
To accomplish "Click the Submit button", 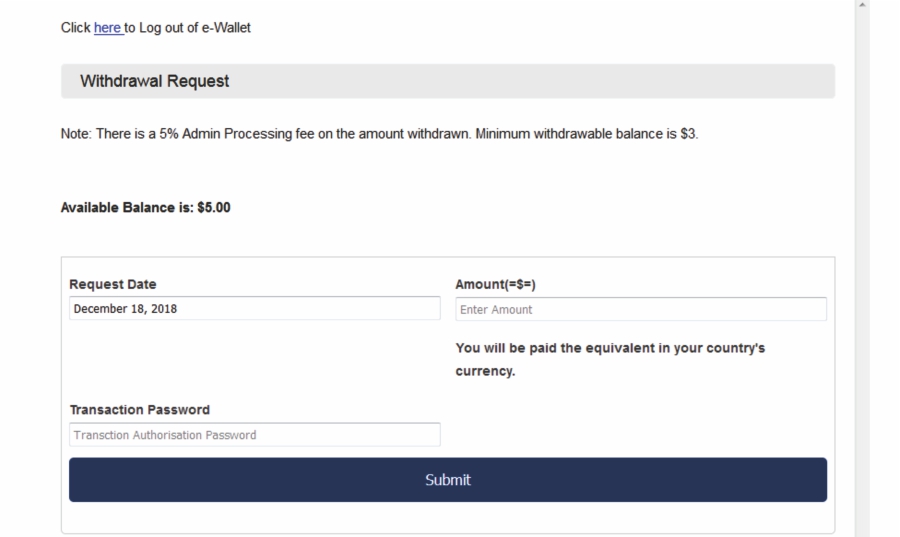I will pos(447,480).
